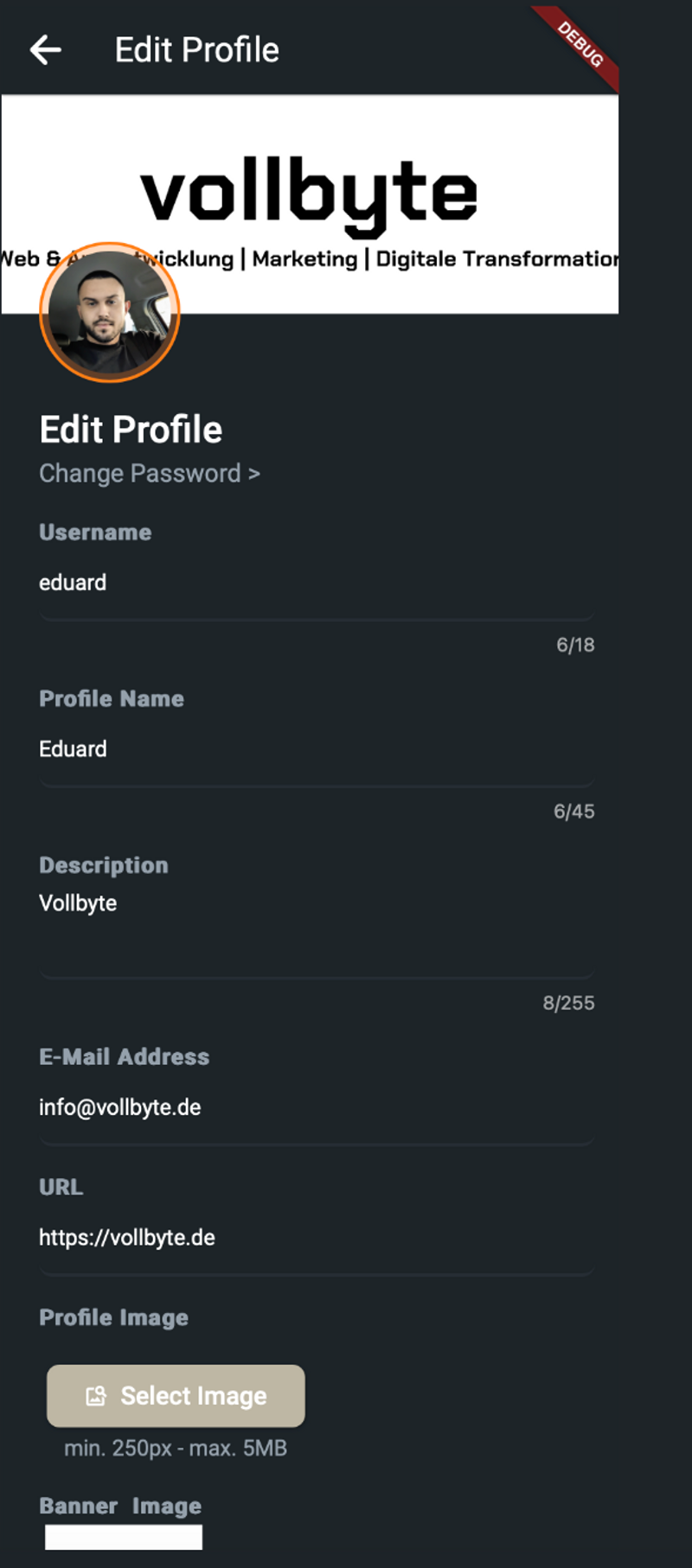Image resolution: width=692 pixels, height=1568 pixels.
Task: Tap the circular profile avatar photo
Action: 110,313
